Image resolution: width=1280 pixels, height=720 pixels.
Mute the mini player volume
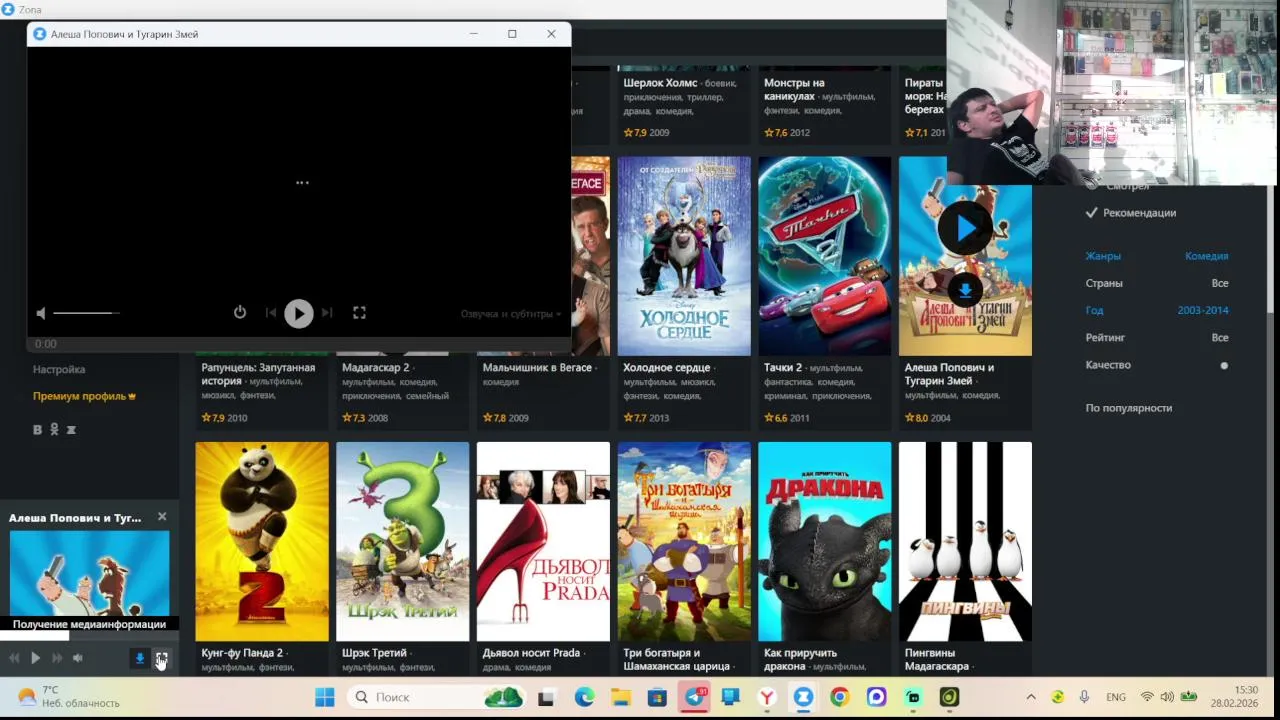tap(78, 658)
